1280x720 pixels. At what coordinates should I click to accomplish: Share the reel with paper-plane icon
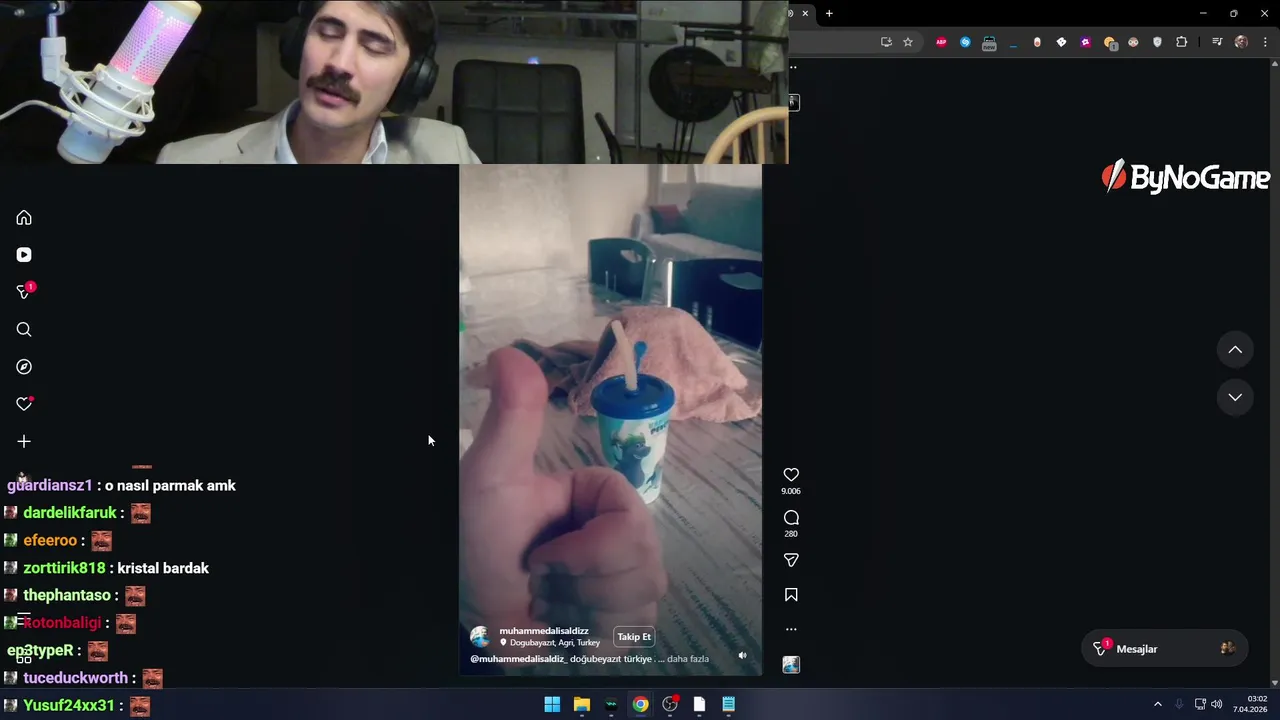[791, 560]
